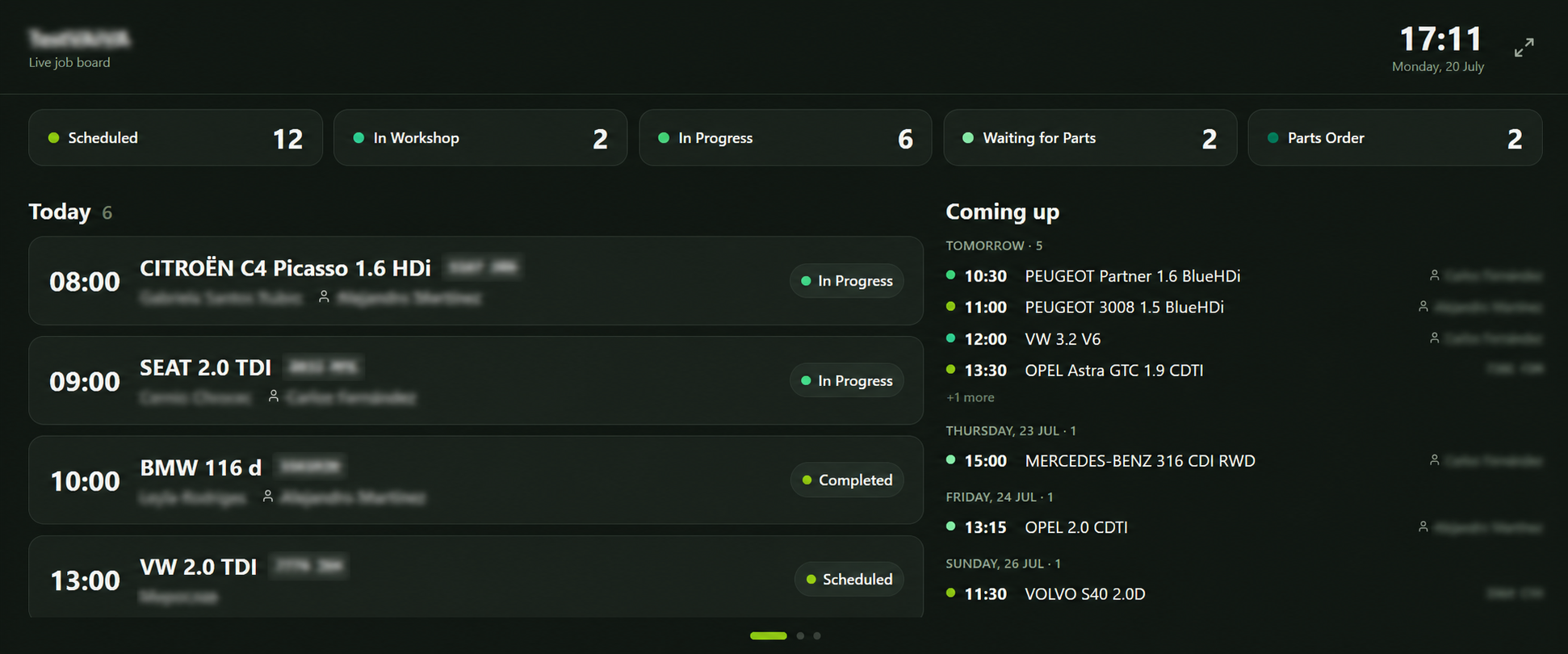1568x654 pixels.
Task: Select the PEUGEOT 3008 1.5 BlueHDi entry
Action: [x=1244, y=308]
